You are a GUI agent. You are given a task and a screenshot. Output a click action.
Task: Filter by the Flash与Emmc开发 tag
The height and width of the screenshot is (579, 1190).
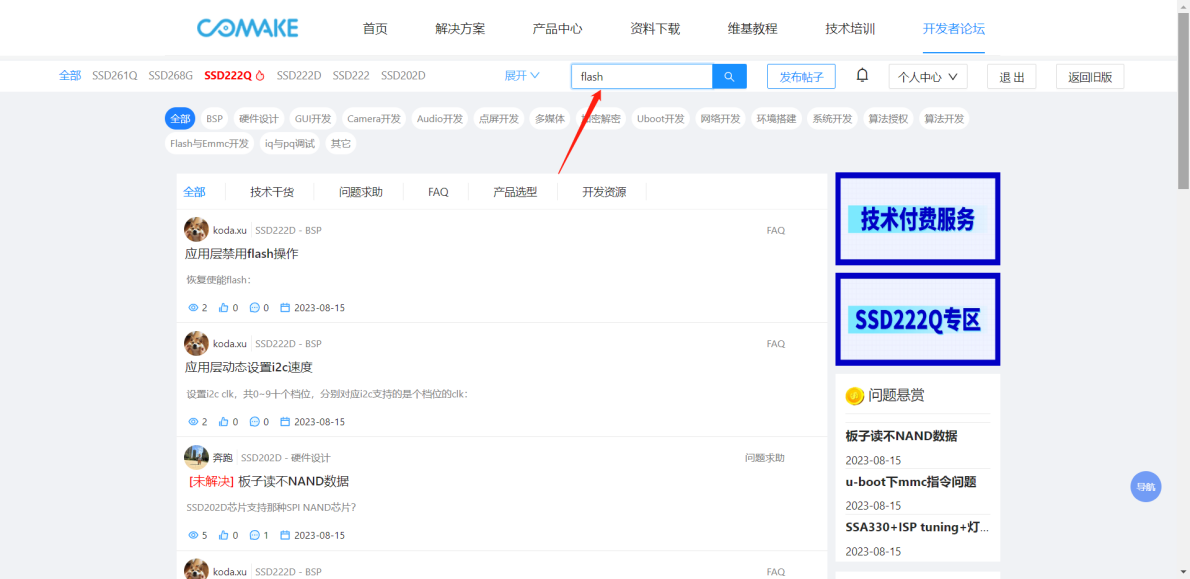pyautogui.click(x=209, y=144)
